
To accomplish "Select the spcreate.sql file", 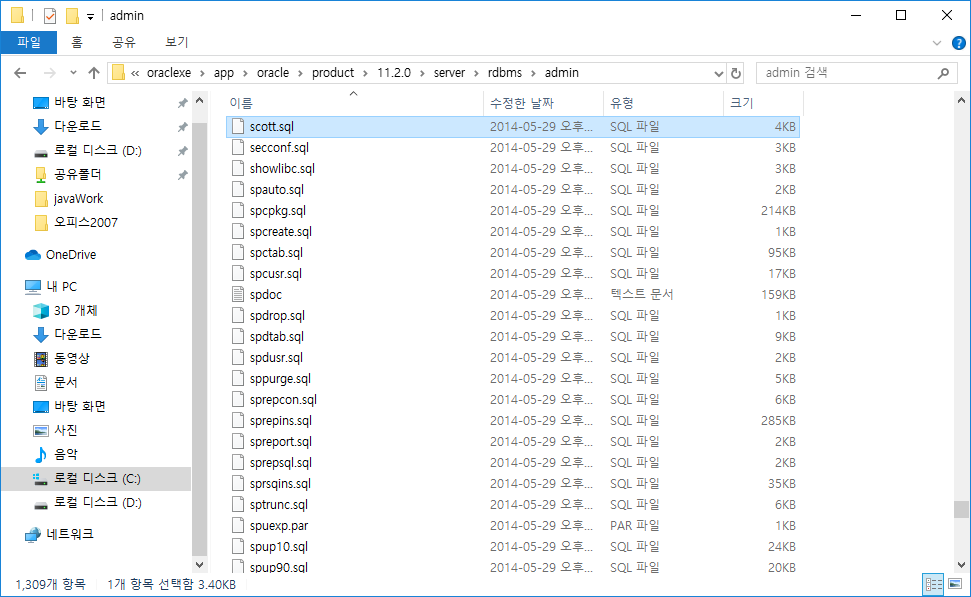I will tap(513, 232).
